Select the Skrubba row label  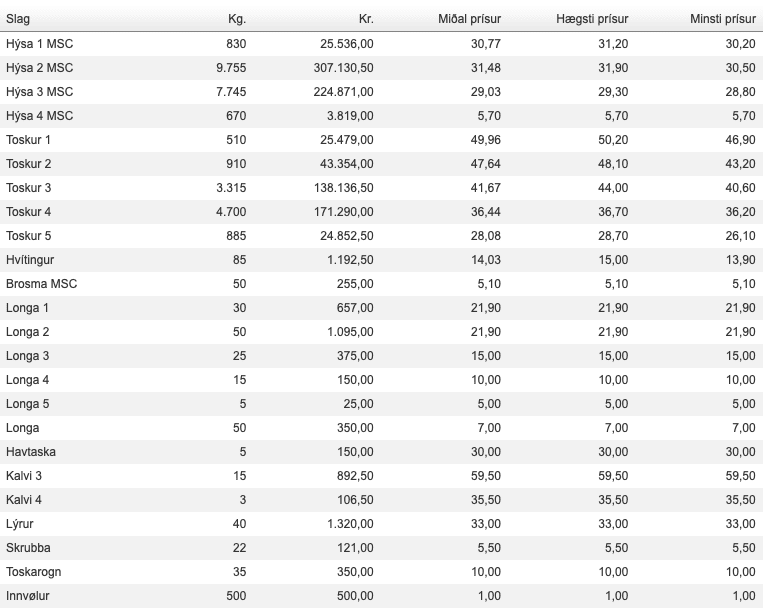pos(29,548)
